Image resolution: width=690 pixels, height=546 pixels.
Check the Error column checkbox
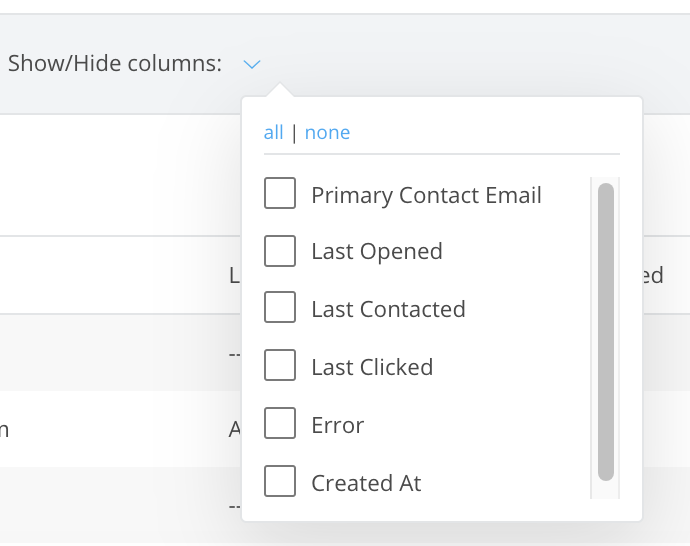(280, 424)
